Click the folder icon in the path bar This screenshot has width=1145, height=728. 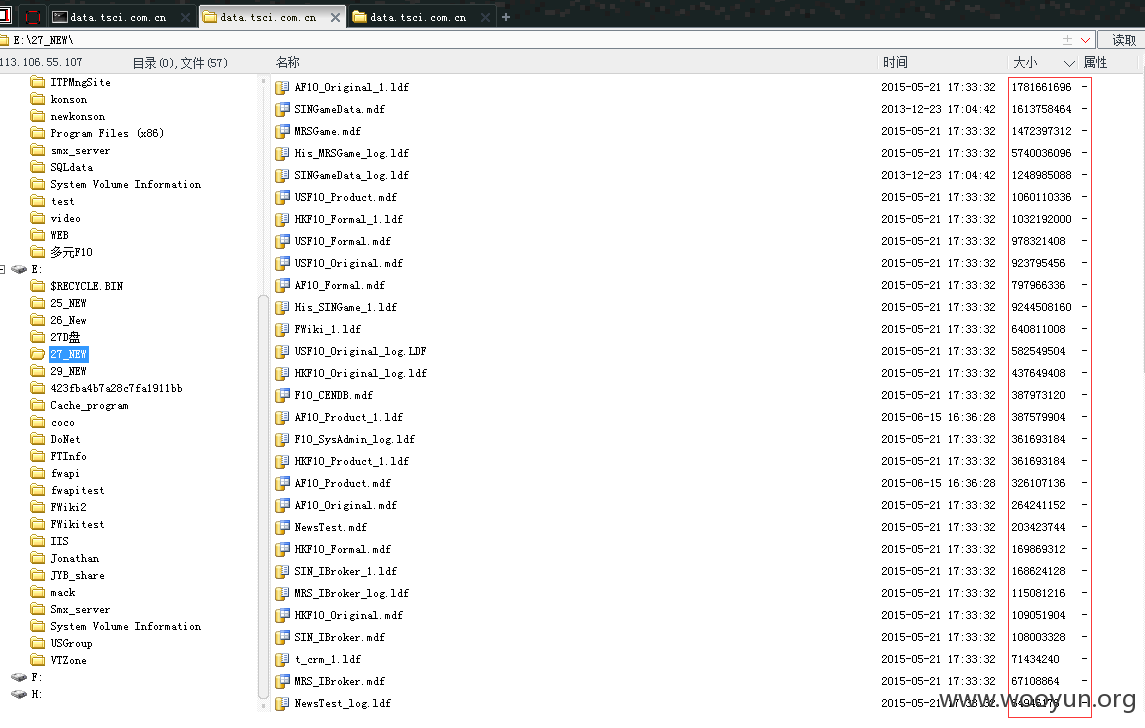[x=4, y=40]
